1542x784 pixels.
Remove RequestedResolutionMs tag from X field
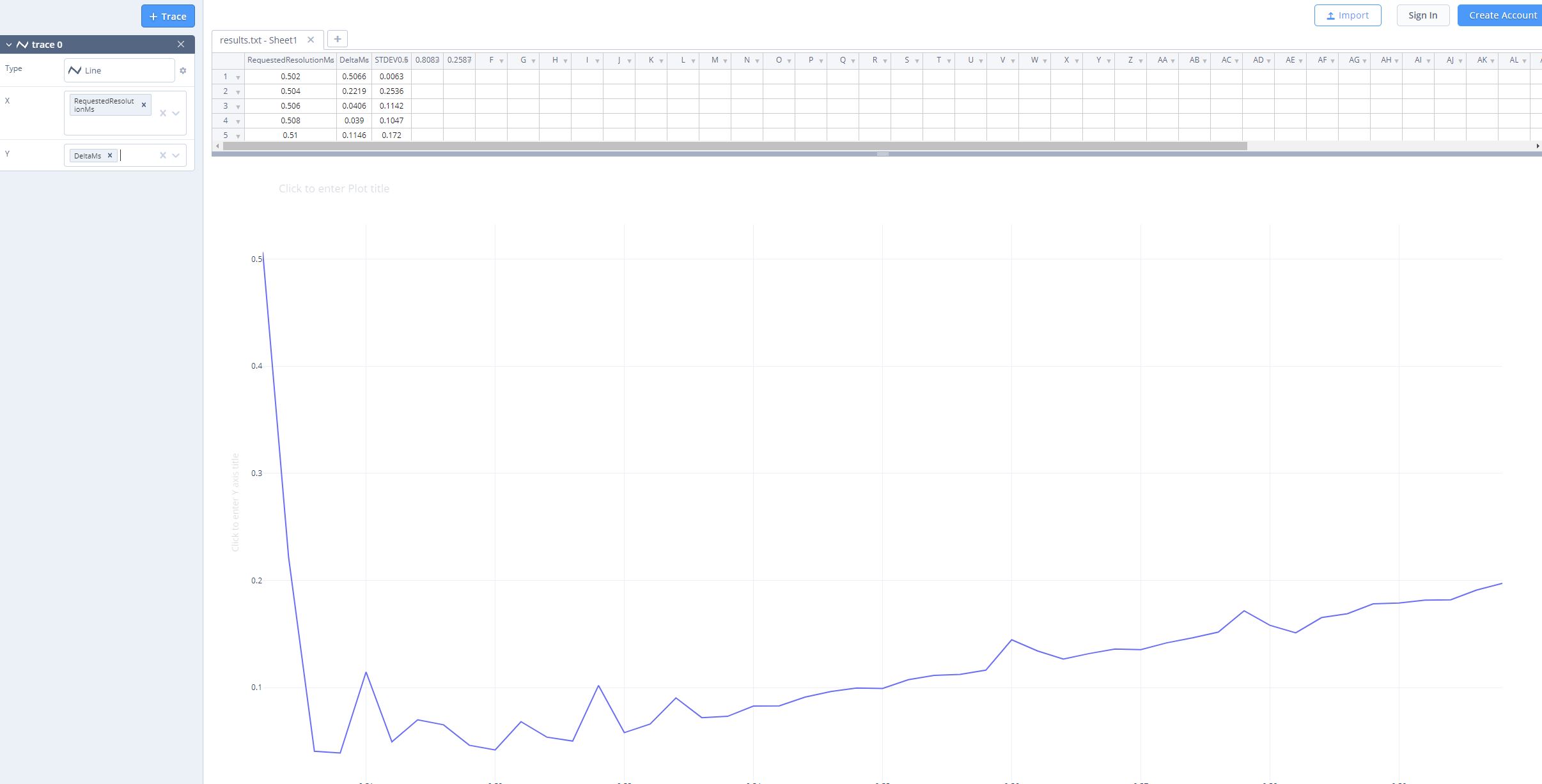pyautogui.click(x=144, y=105)
